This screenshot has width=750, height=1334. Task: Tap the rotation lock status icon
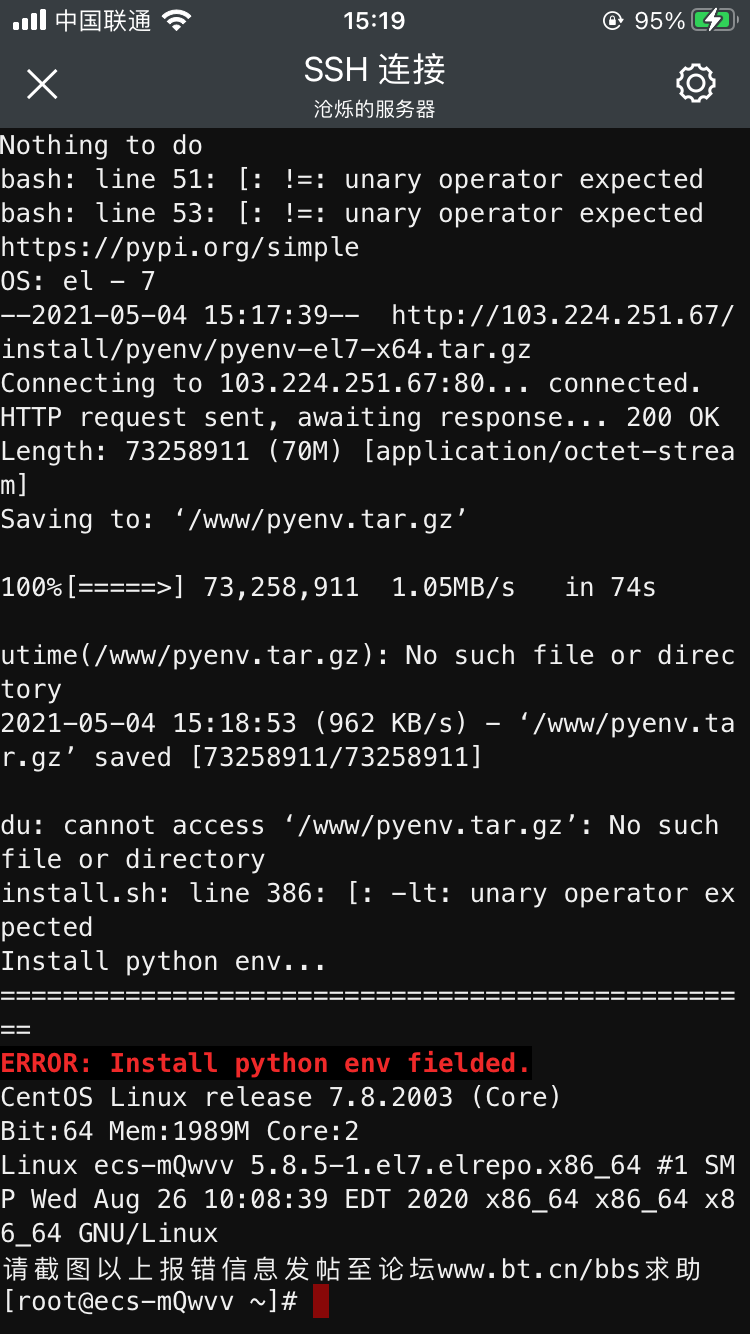(x=613, y=20)
